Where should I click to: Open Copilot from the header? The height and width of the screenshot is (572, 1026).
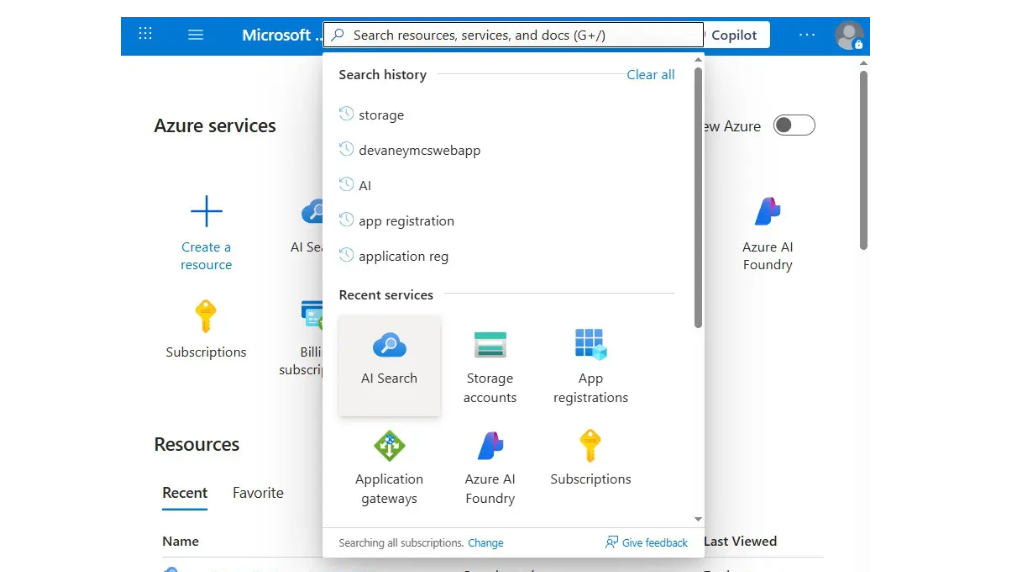pyautogui.click(x=734, y=35)
